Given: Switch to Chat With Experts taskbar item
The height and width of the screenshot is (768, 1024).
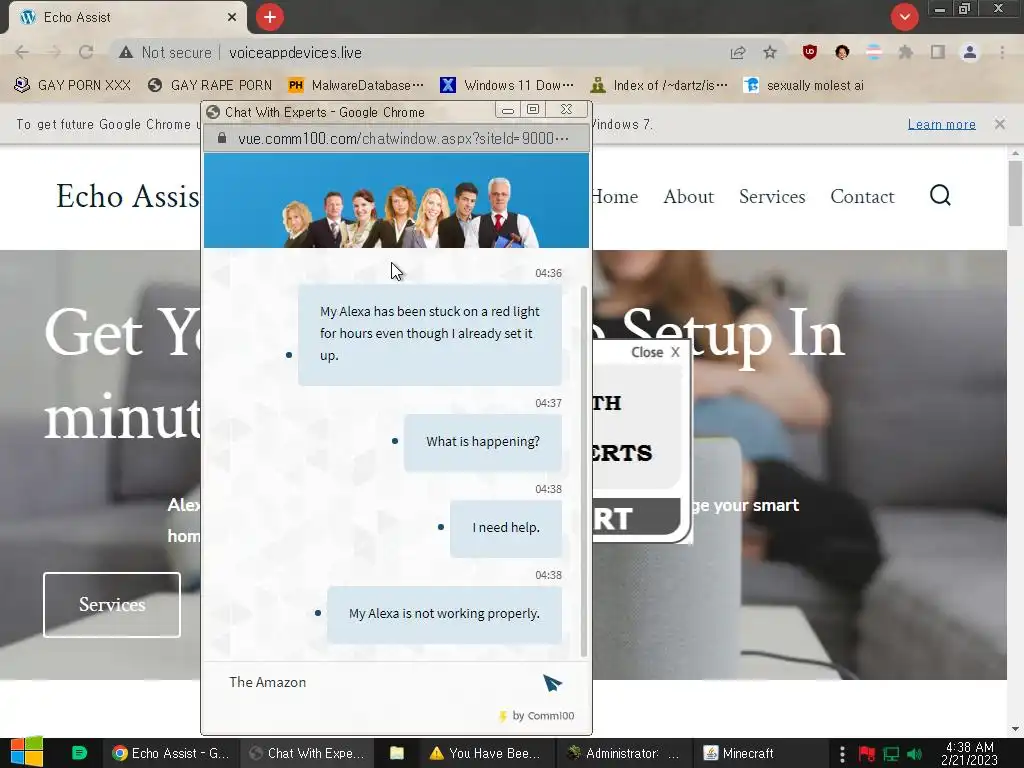Looking at the screenshot, I should (307, 753).
